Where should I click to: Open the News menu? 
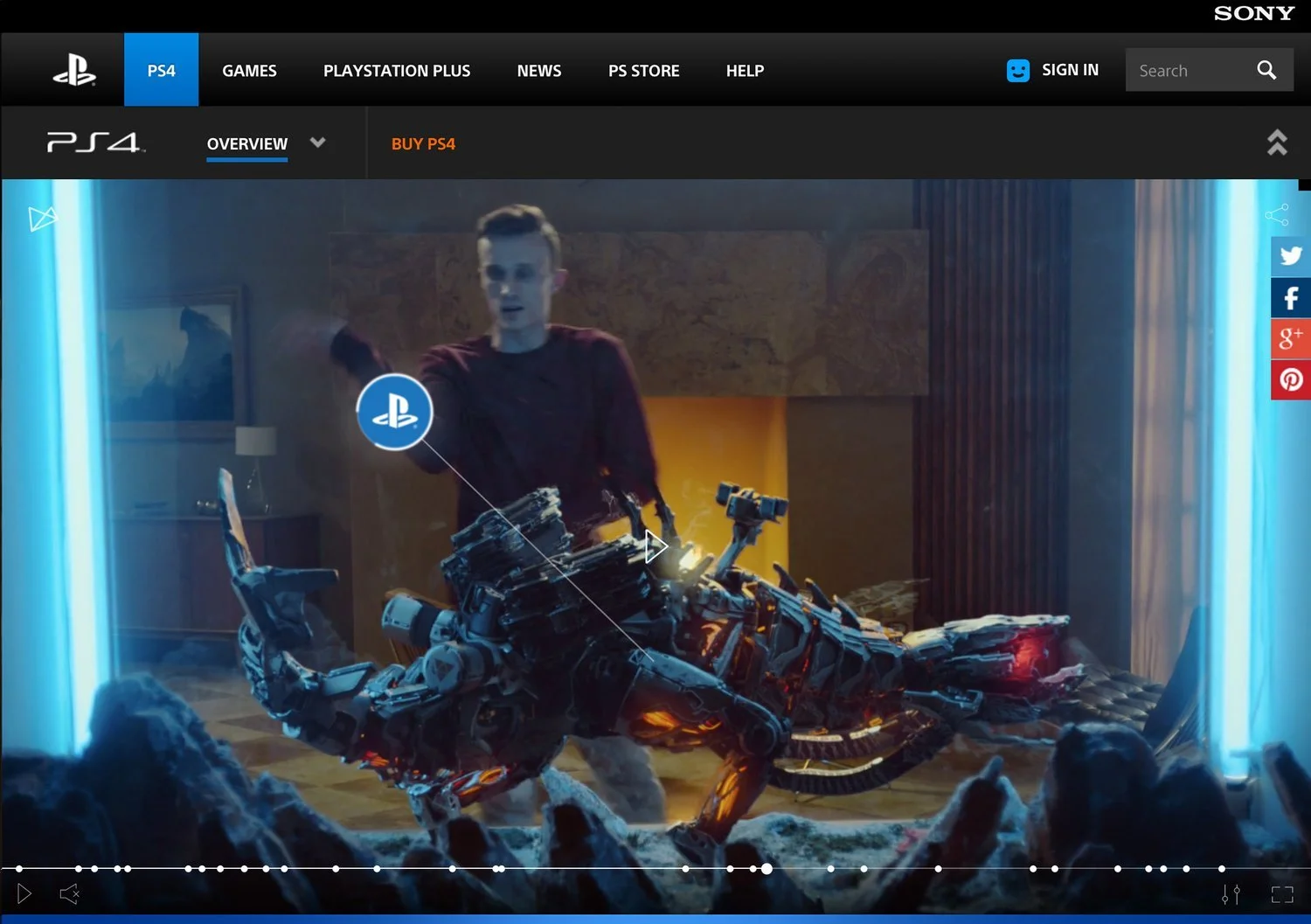[x=539, y=71]
